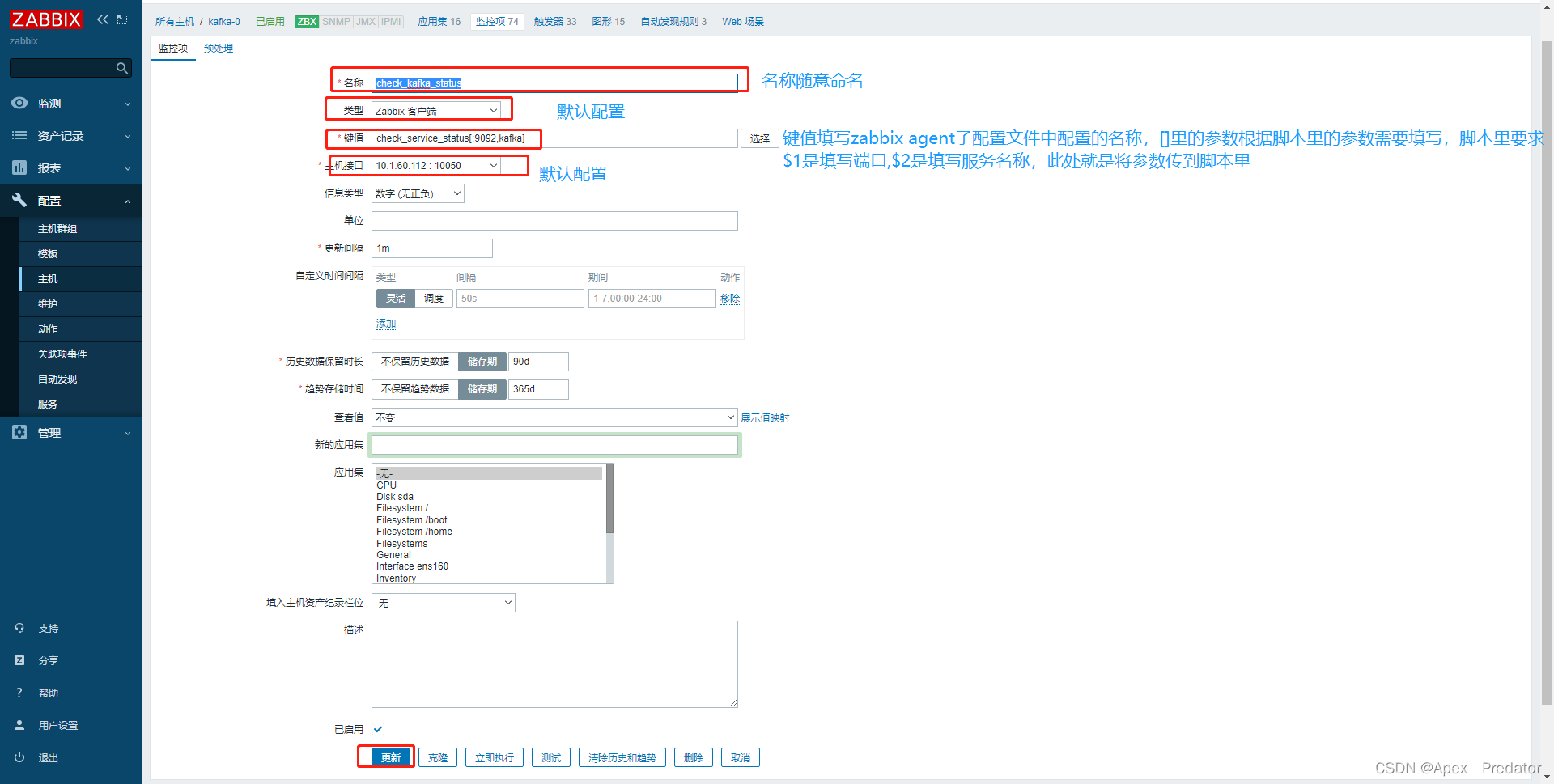Click the 更新 (Update) button

[x=391, y=757]
